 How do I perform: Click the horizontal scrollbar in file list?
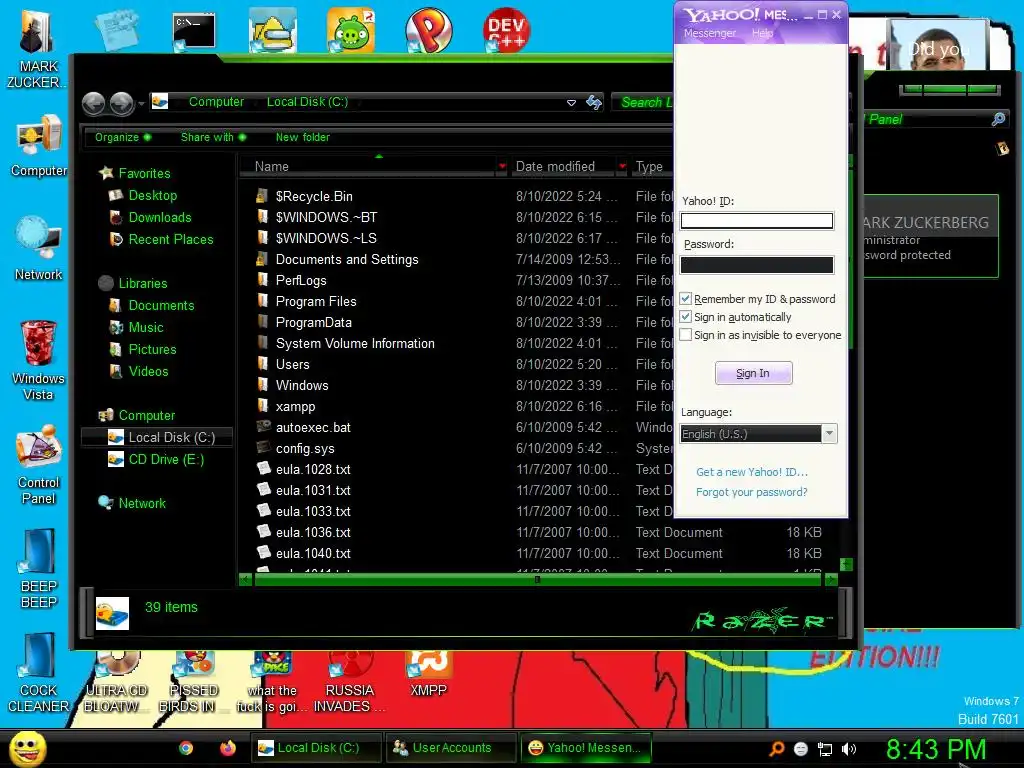coord(537,579)
